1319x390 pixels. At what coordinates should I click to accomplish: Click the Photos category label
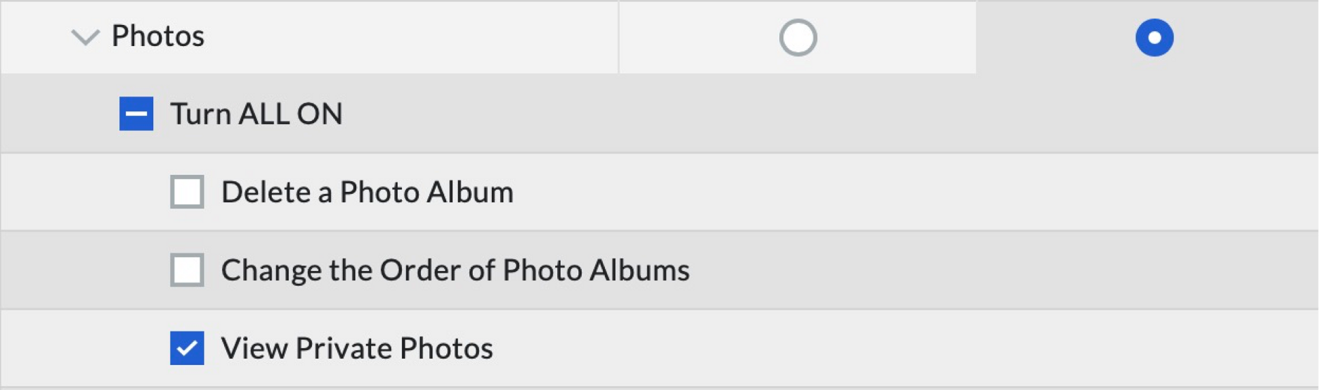pos(158,37)
